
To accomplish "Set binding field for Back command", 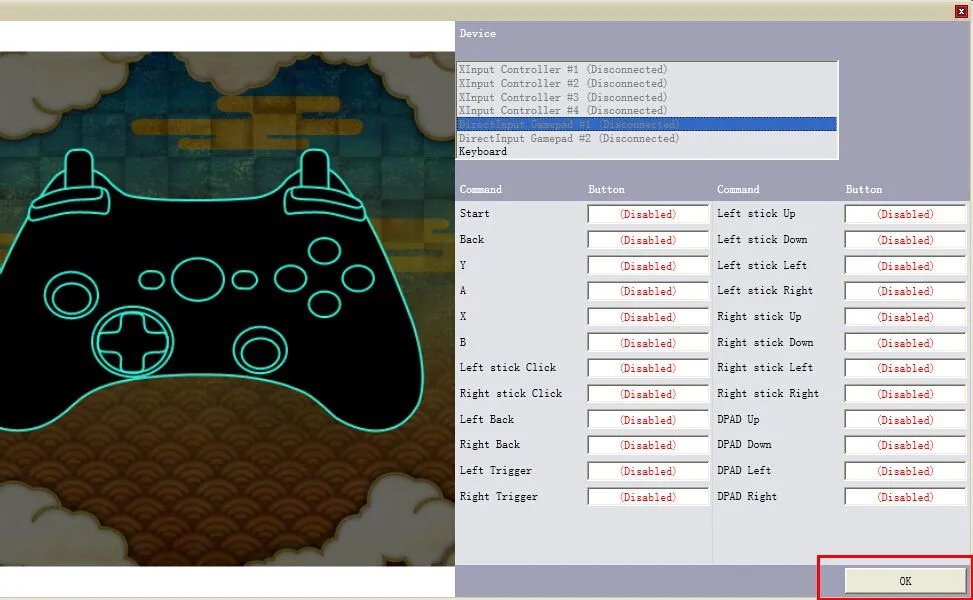I will pos(647,240).
